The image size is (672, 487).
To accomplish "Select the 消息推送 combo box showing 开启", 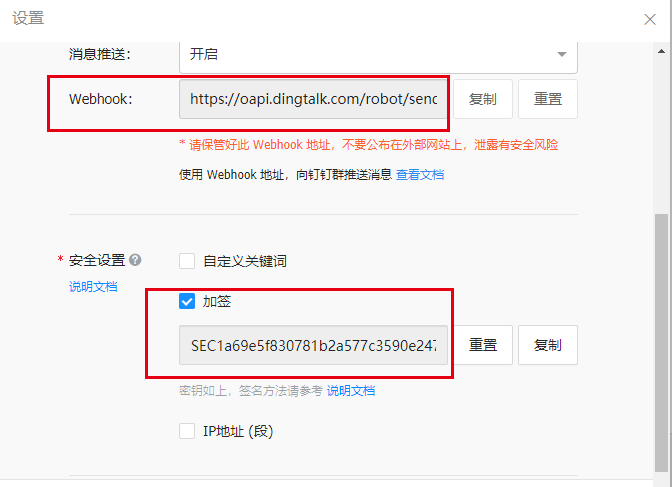I will click(378, 55).
